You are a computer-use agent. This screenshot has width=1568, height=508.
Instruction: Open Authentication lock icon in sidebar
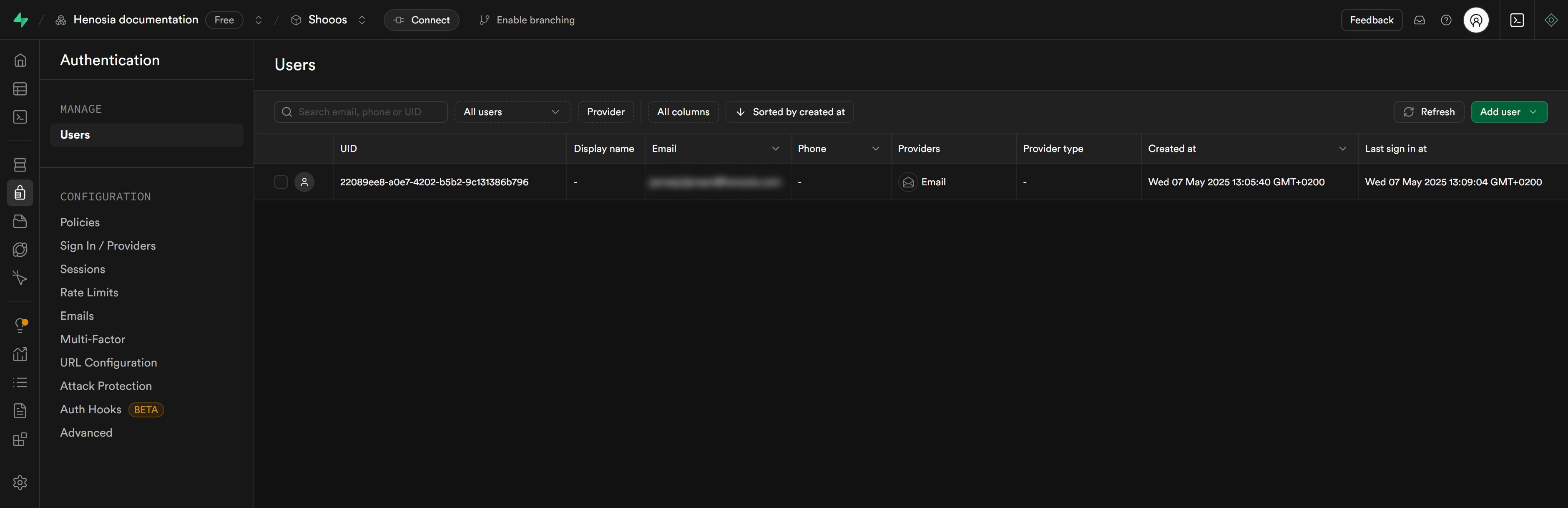20,193
